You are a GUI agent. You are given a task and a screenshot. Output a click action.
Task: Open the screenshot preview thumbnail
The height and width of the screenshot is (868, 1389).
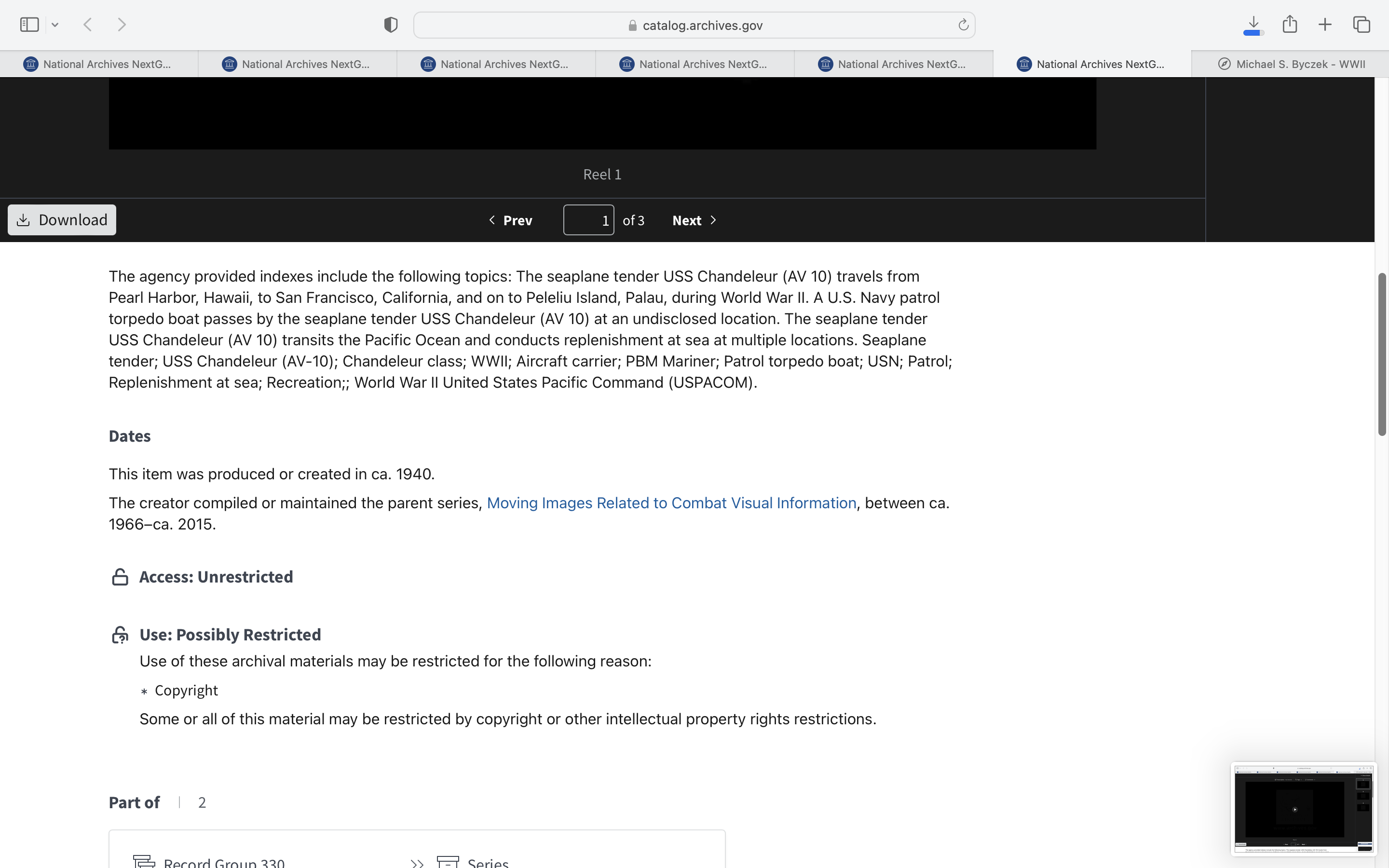point(1303,808)
